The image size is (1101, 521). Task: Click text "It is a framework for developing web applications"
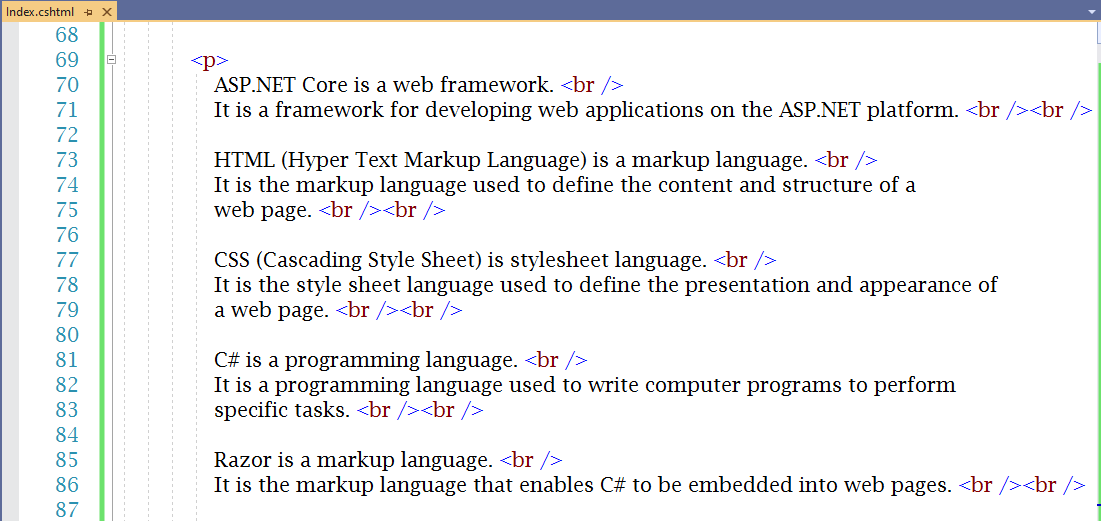point(459,110)
